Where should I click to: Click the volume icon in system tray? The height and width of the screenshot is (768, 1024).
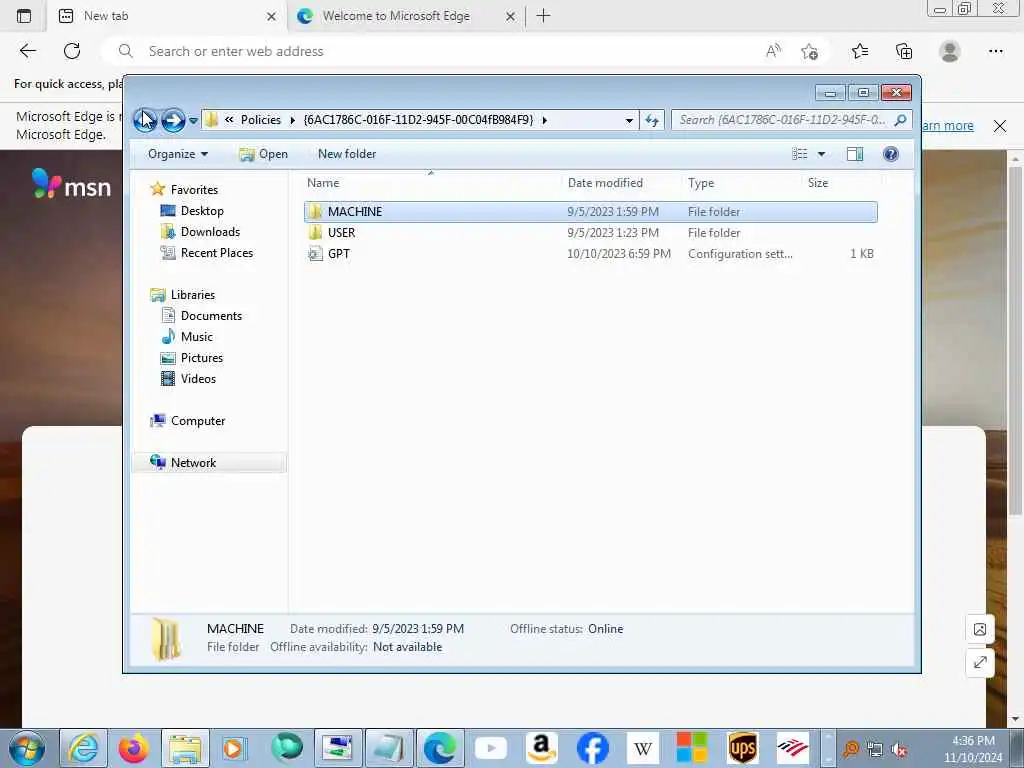[x=899, y=750]
